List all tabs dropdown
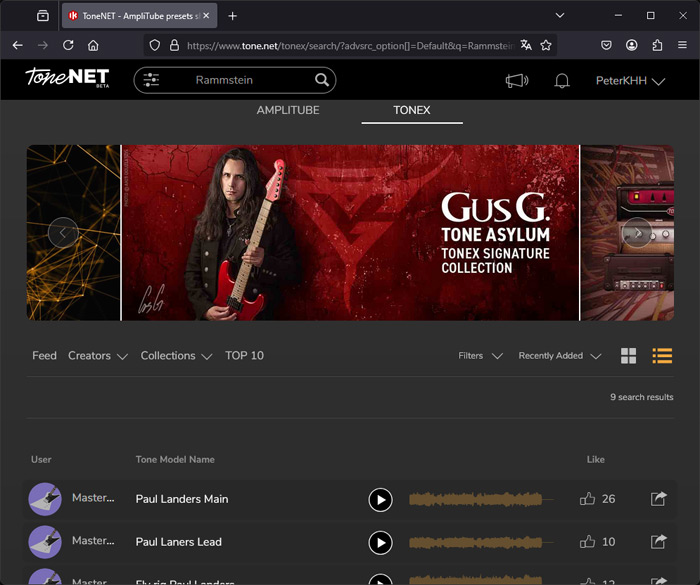Viewport: 700px width, 585px height. pos(559,16)
